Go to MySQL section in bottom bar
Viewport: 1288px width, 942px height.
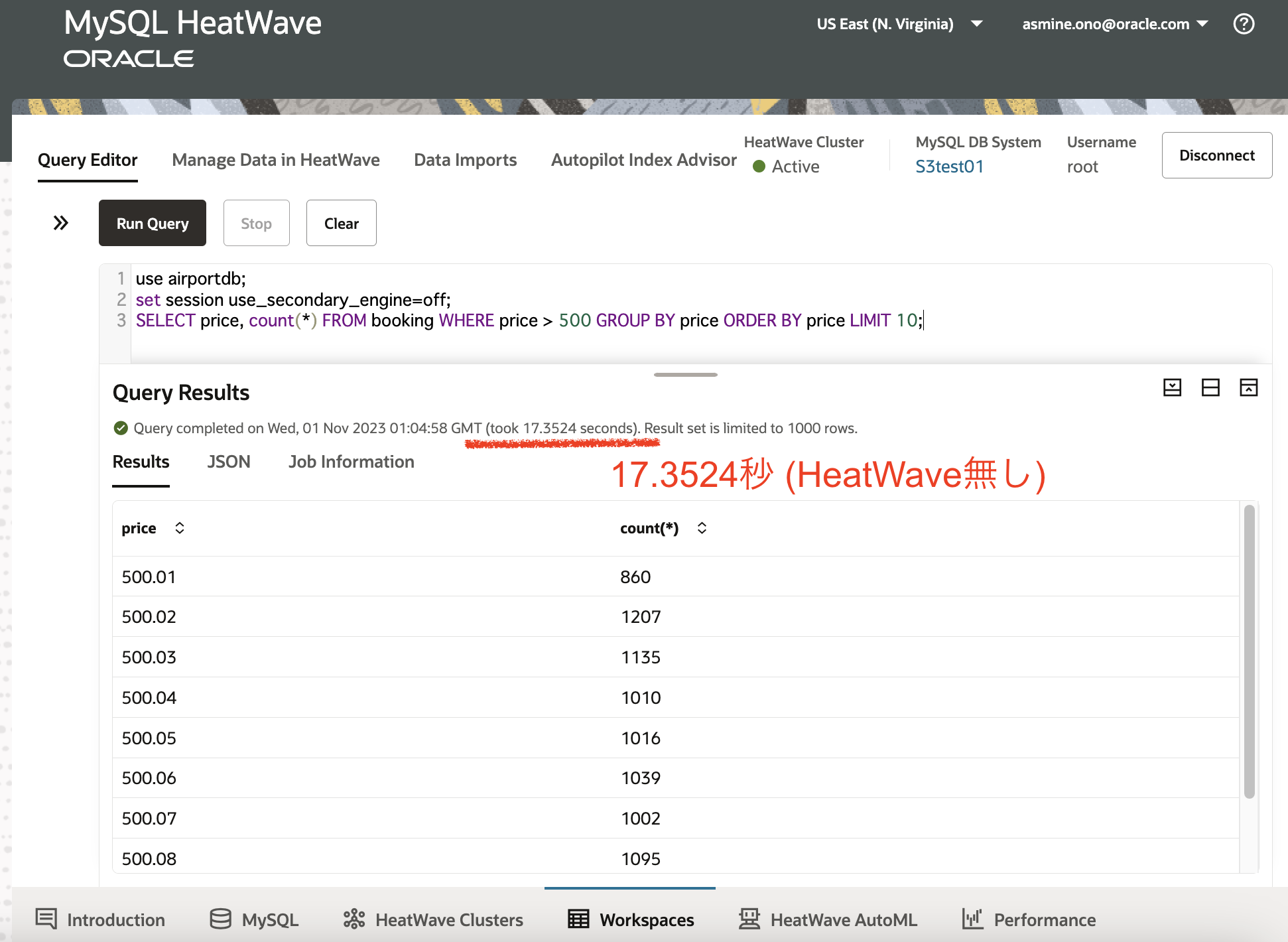(x=254, y=919)
